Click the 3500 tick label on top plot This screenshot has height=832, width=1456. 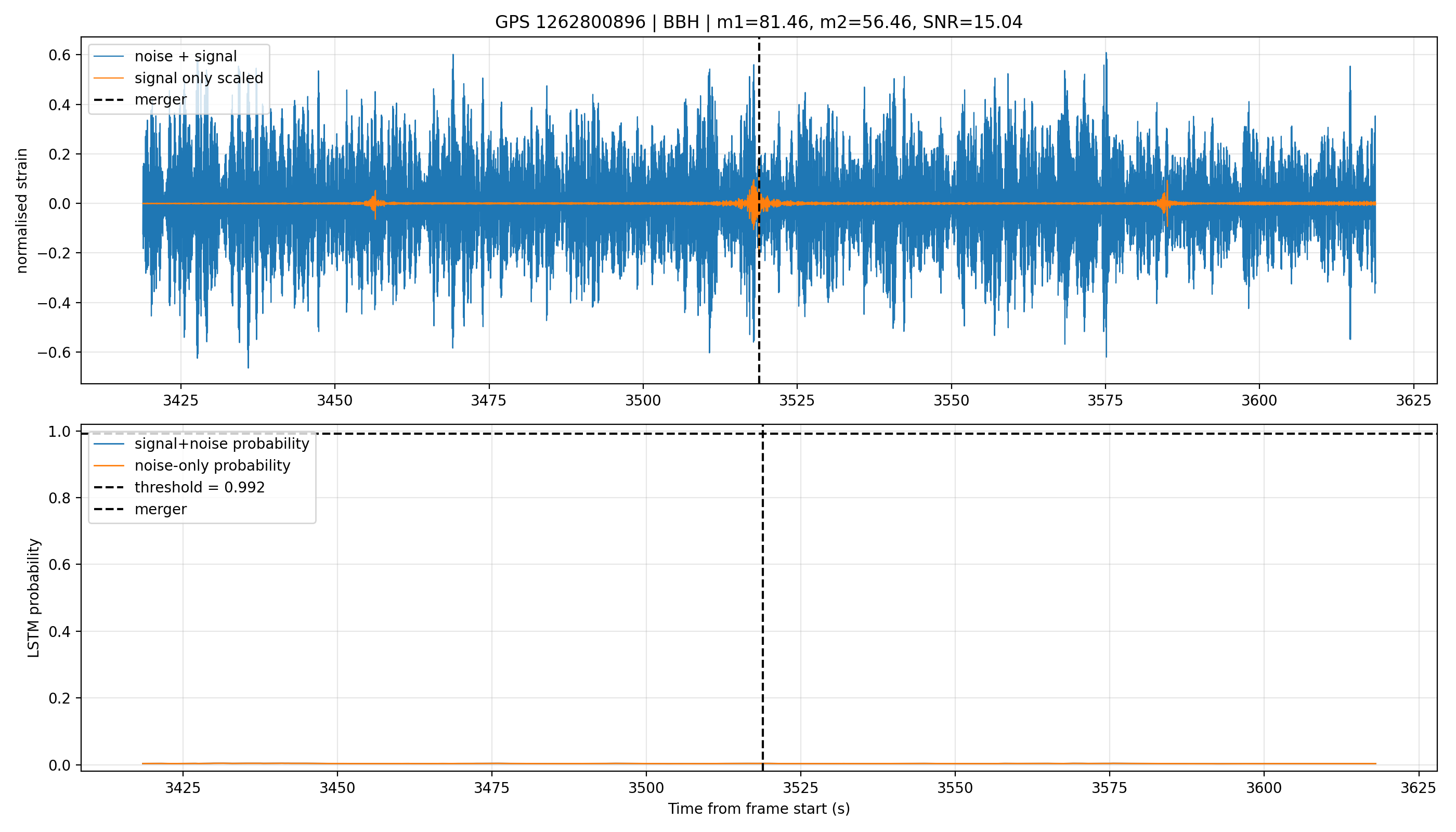(x=643, y=400)
